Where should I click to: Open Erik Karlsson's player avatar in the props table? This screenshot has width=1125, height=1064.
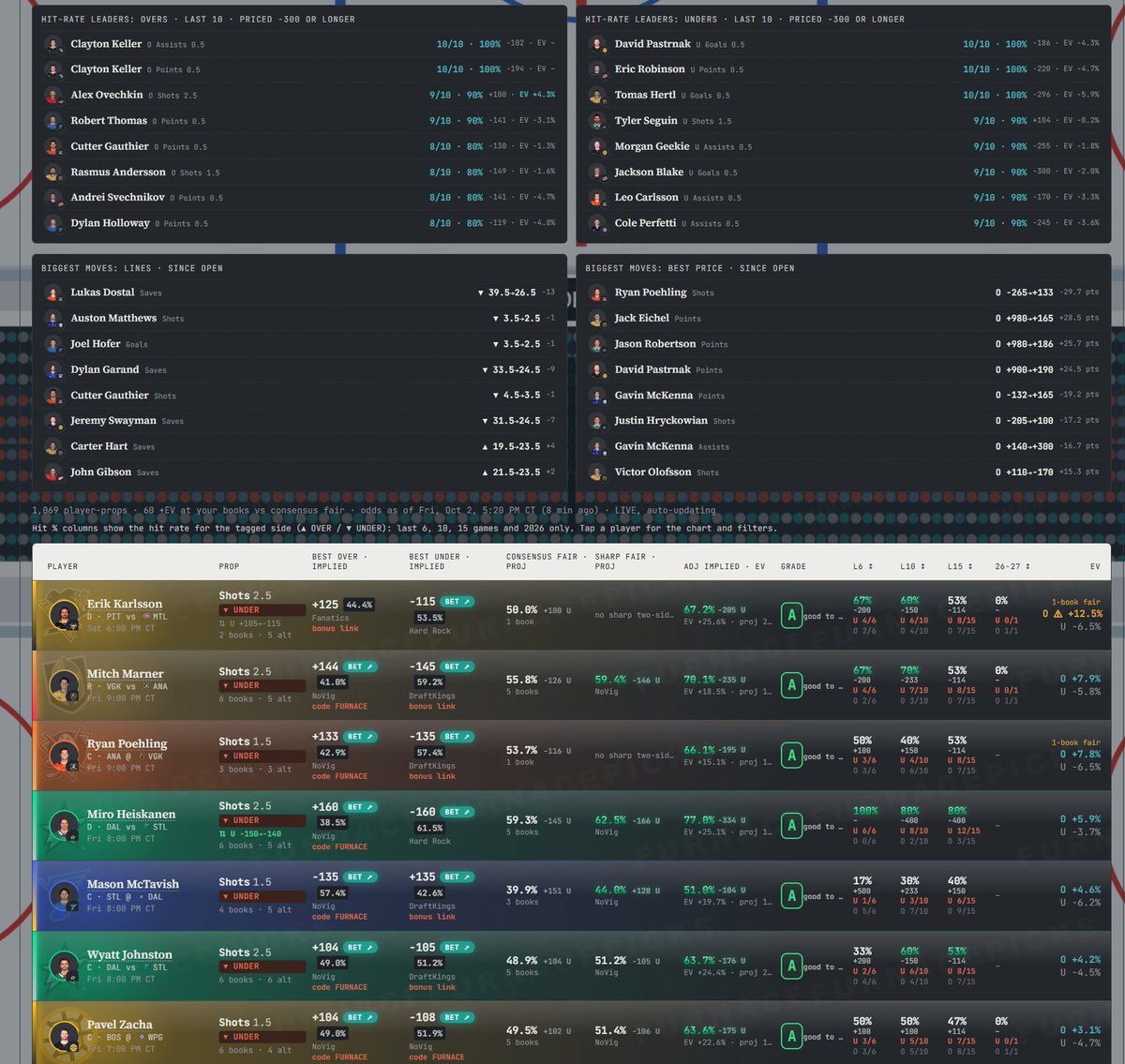click(64, 616)
